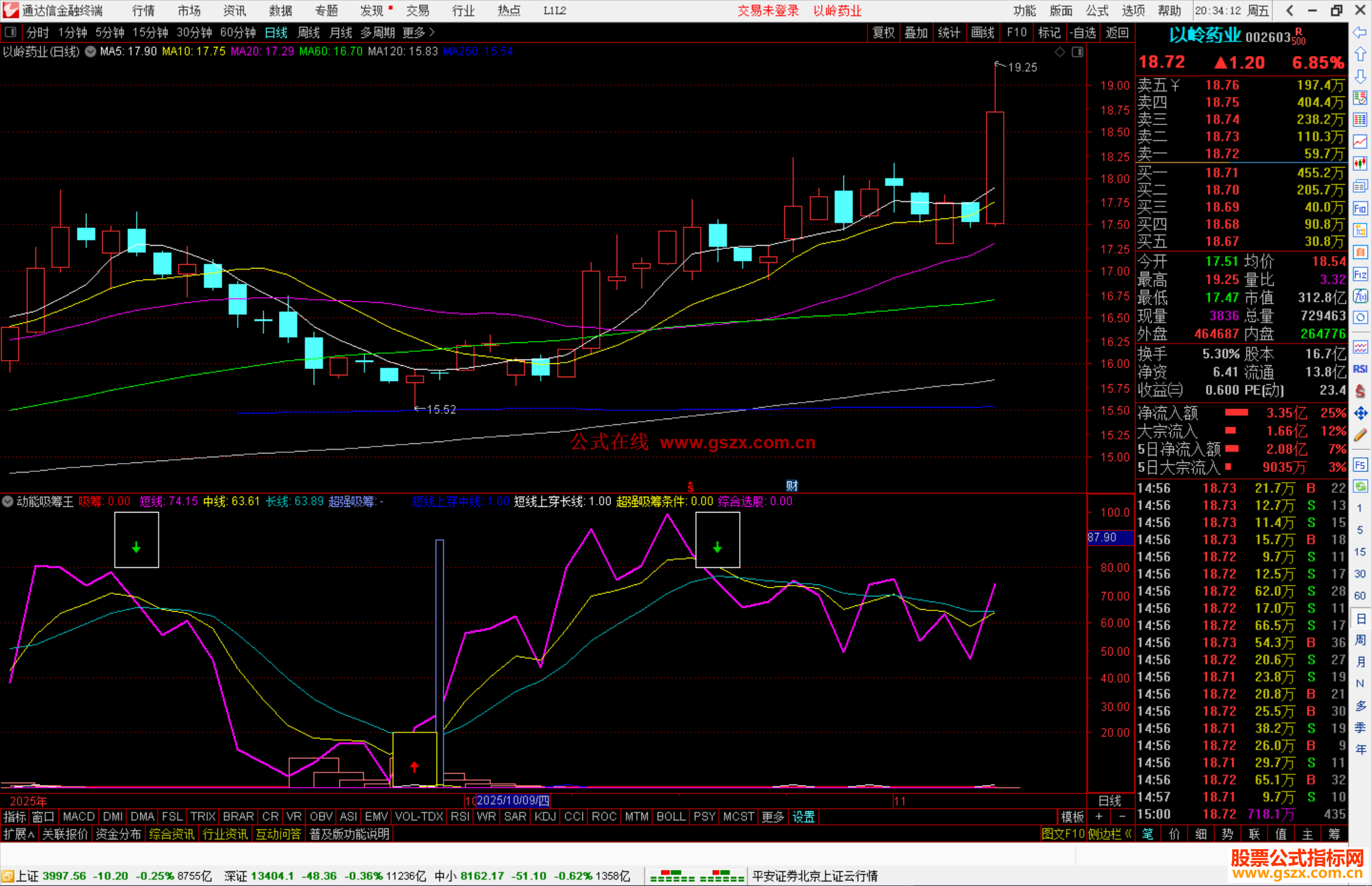Click the formula f(x) sidebar icon

(1360, 297)
